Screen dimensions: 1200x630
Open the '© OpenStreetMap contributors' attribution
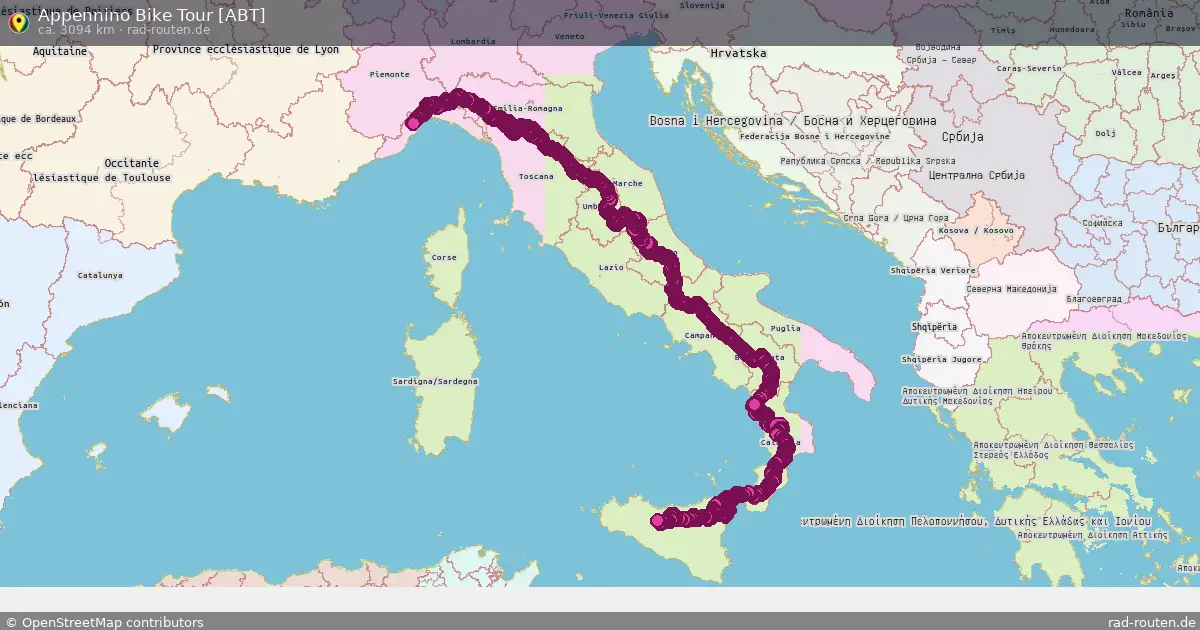[104, 622]
